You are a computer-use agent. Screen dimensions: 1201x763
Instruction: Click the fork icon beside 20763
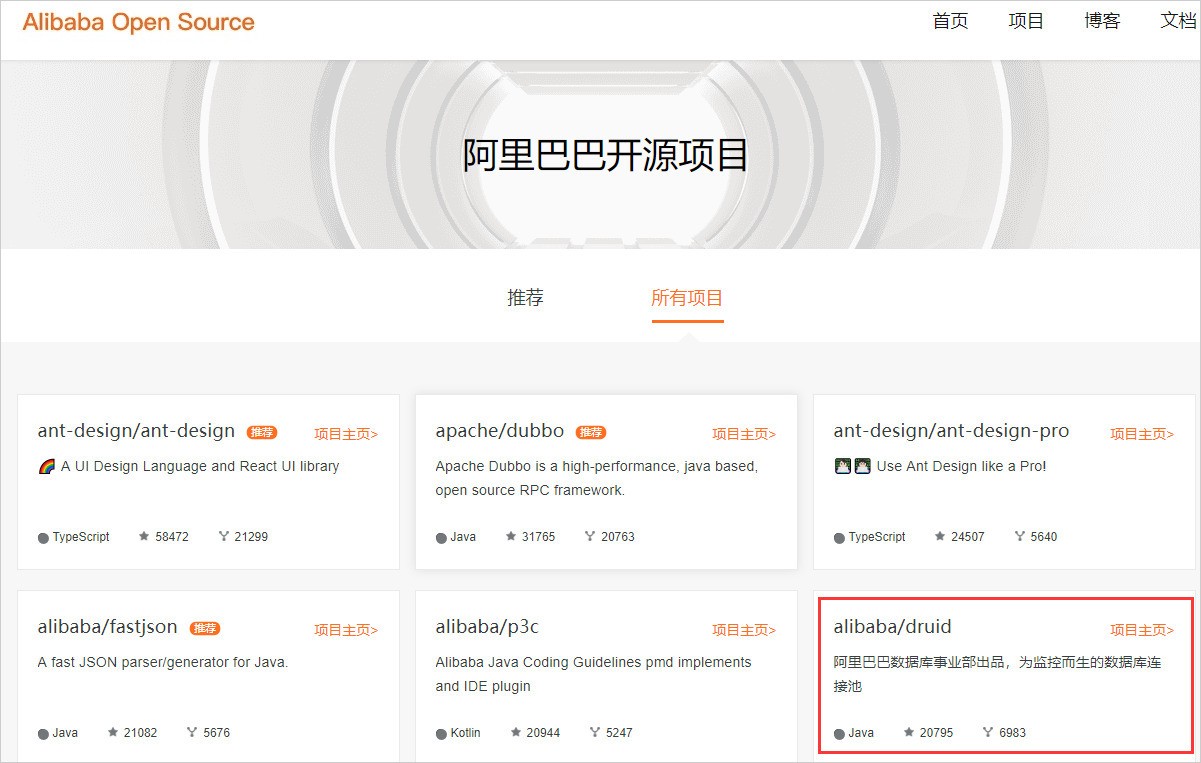(590, 536)
